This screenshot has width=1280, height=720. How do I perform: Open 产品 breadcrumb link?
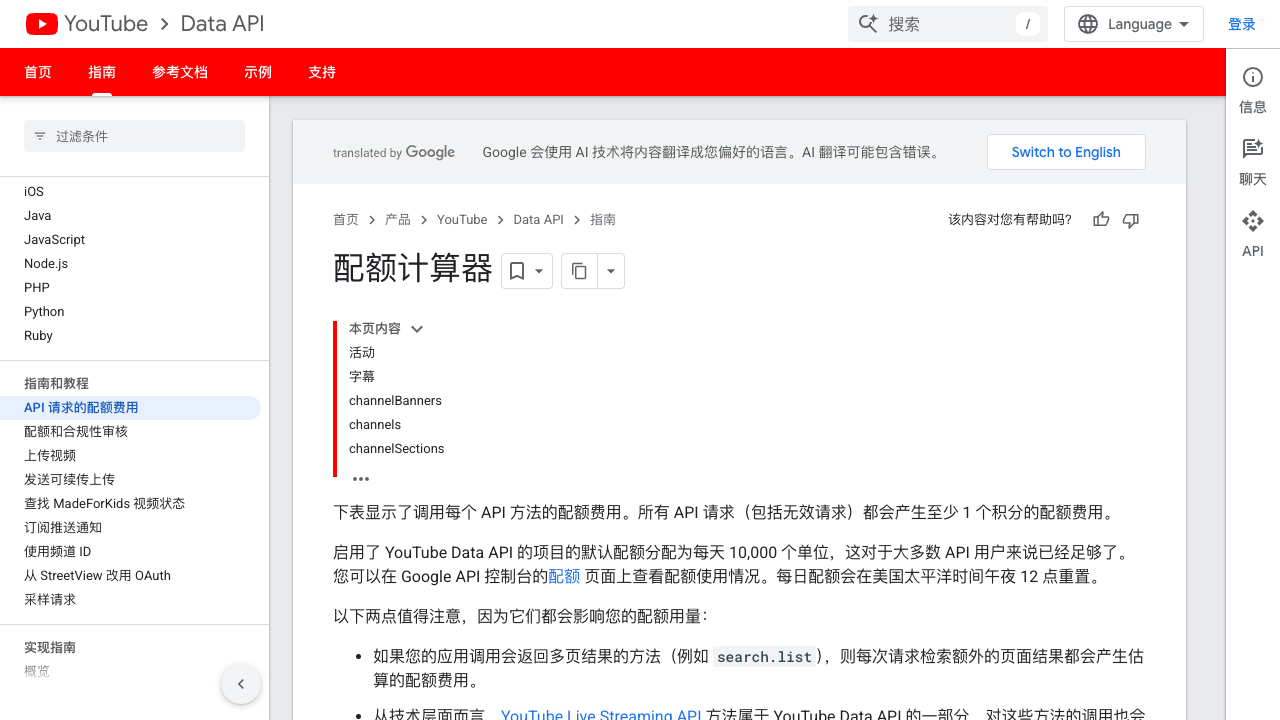pyautogui.click(x=398, y=220)
